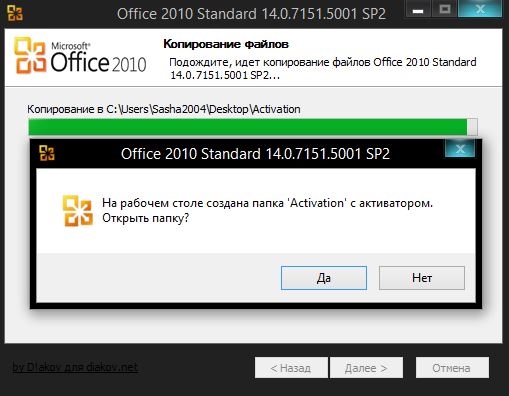Close the Activation folder prompt dialog
The width and height of the screenshot is (509, 396).
point(460,149)
